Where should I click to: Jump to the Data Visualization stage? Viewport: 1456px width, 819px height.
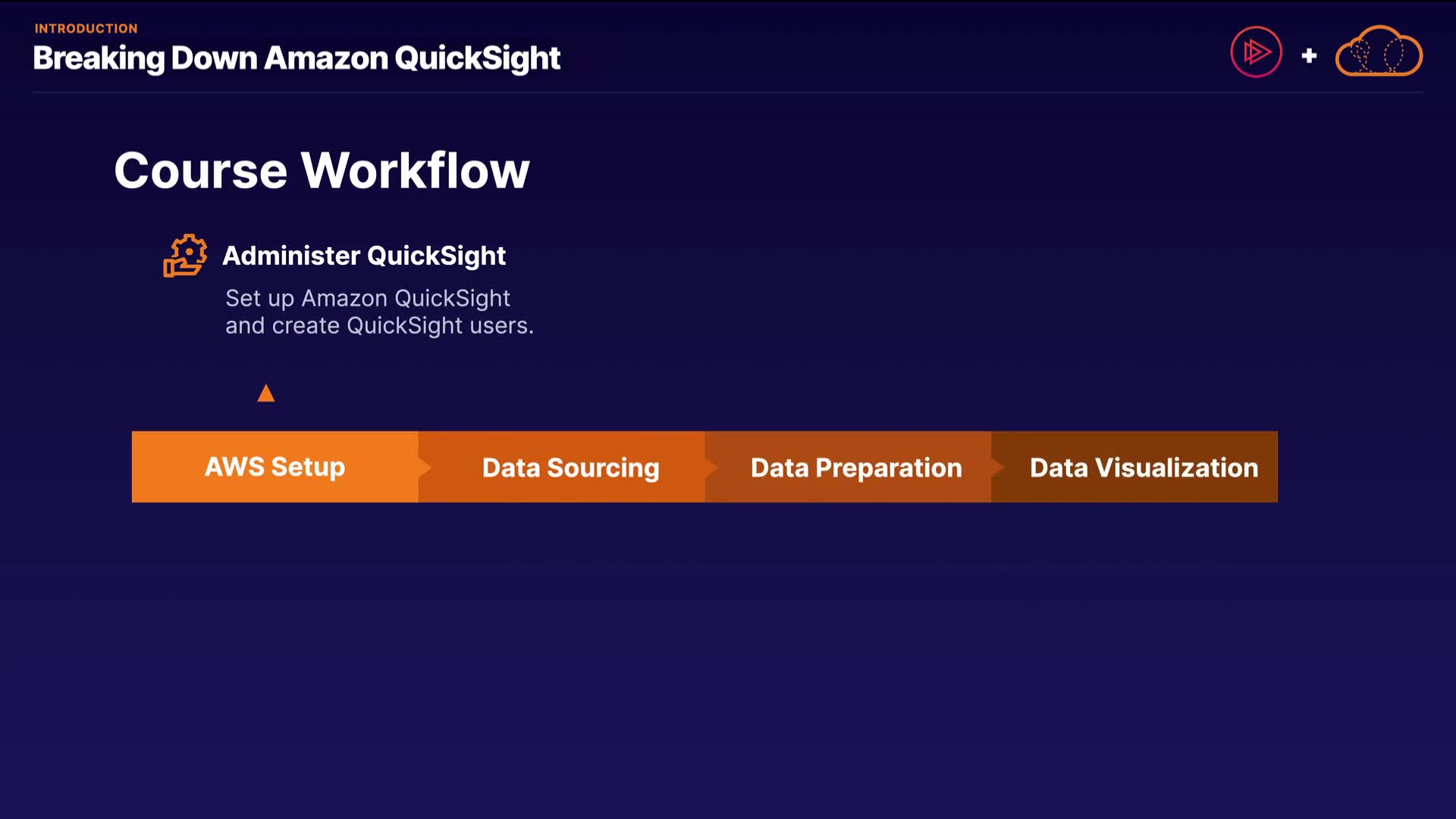[1144, 468]
